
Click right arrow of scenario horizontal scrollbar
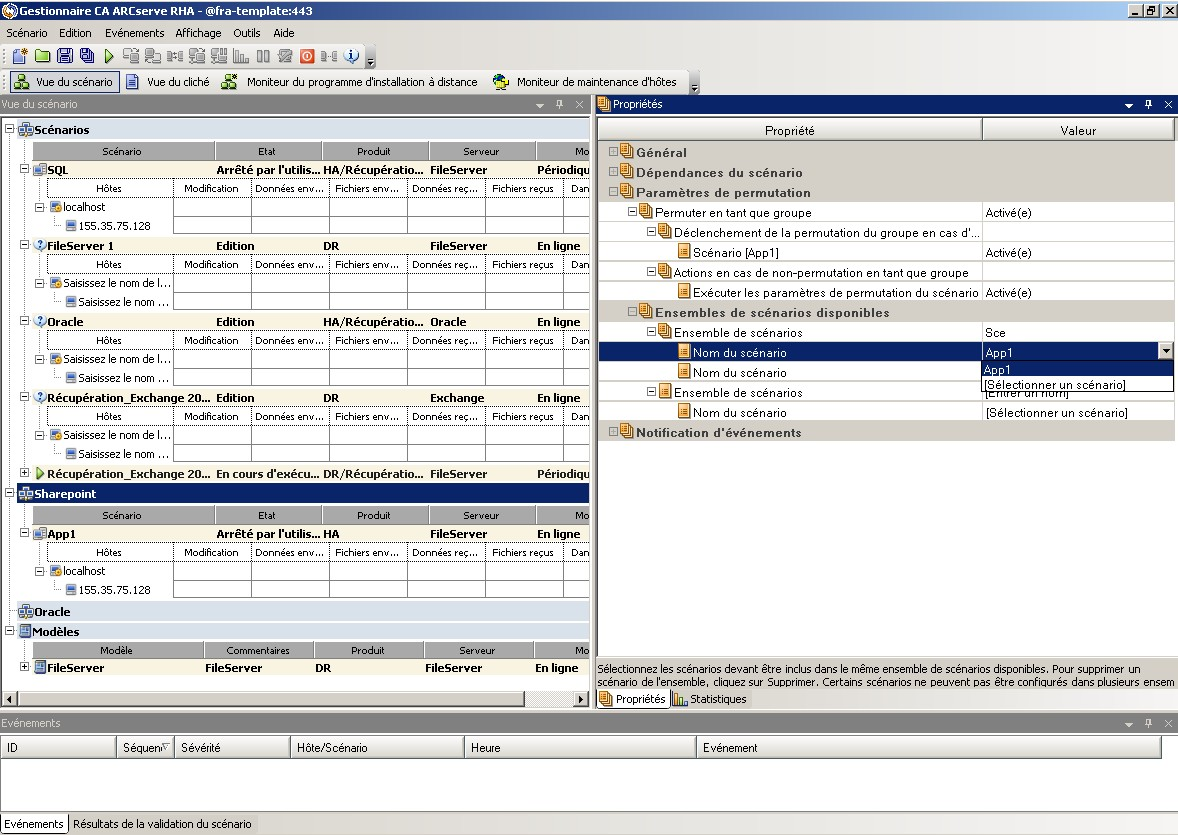point(581,699)
